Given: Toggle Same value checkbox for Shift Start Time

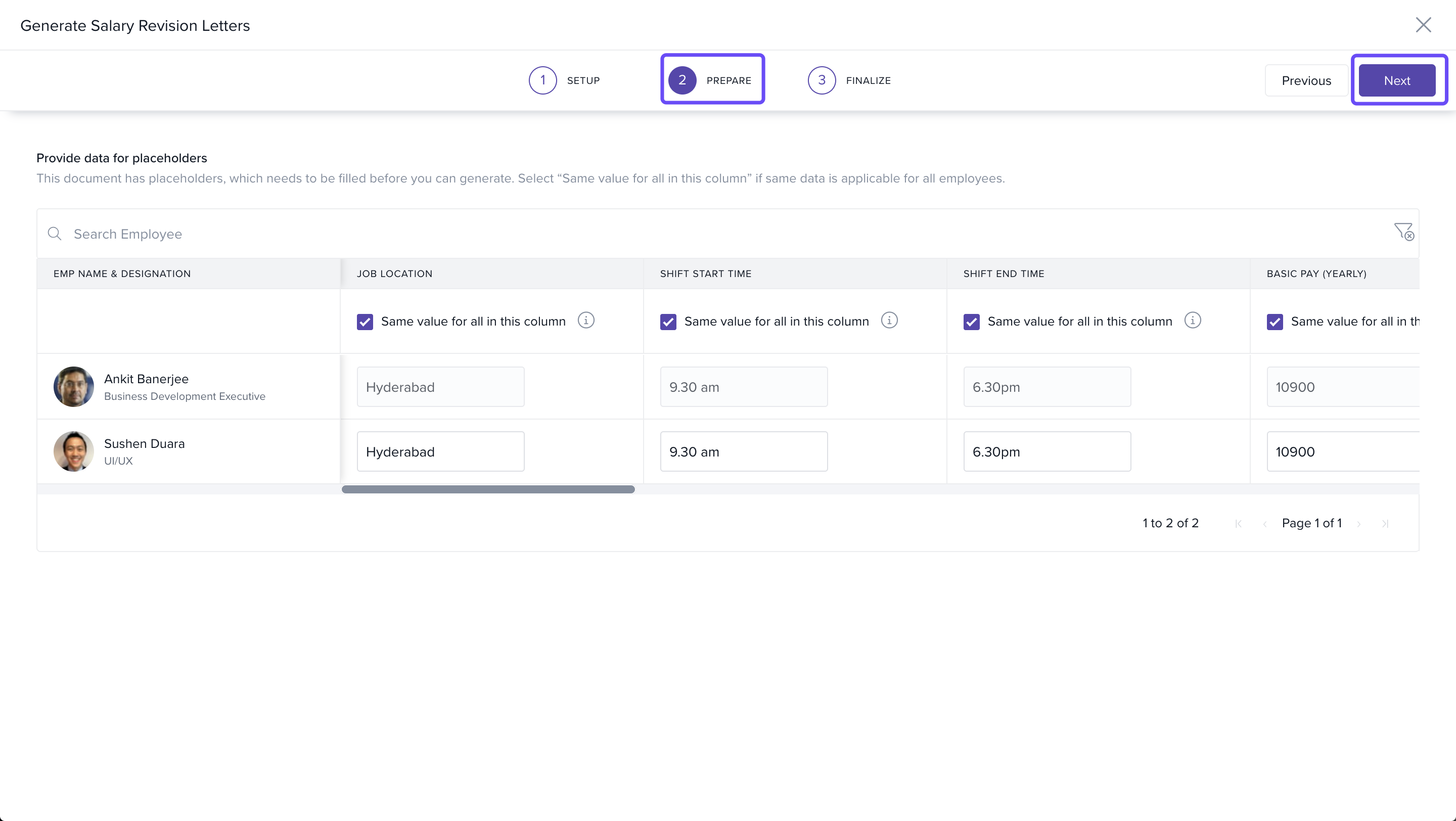Looking at the screenshot, I should click(x=668, y=322).
